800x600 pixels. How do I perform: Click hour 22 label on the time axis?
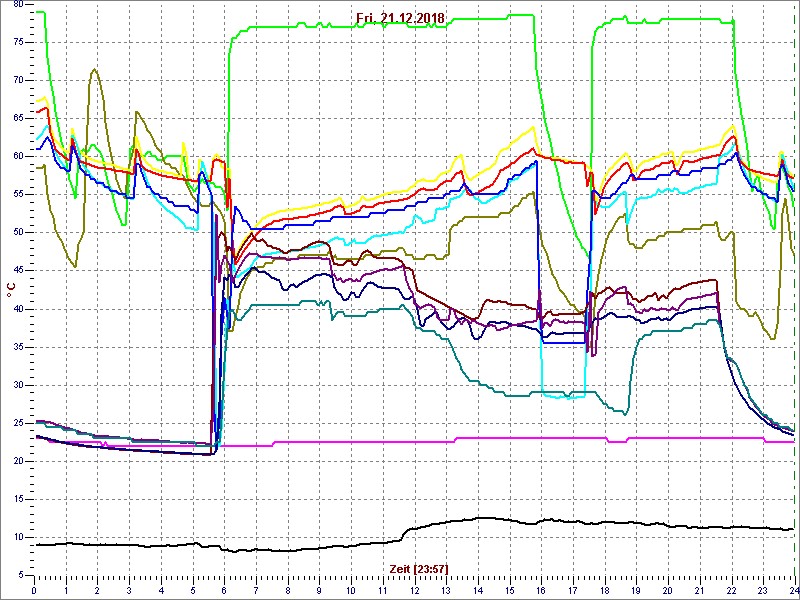tap(732, 590)
